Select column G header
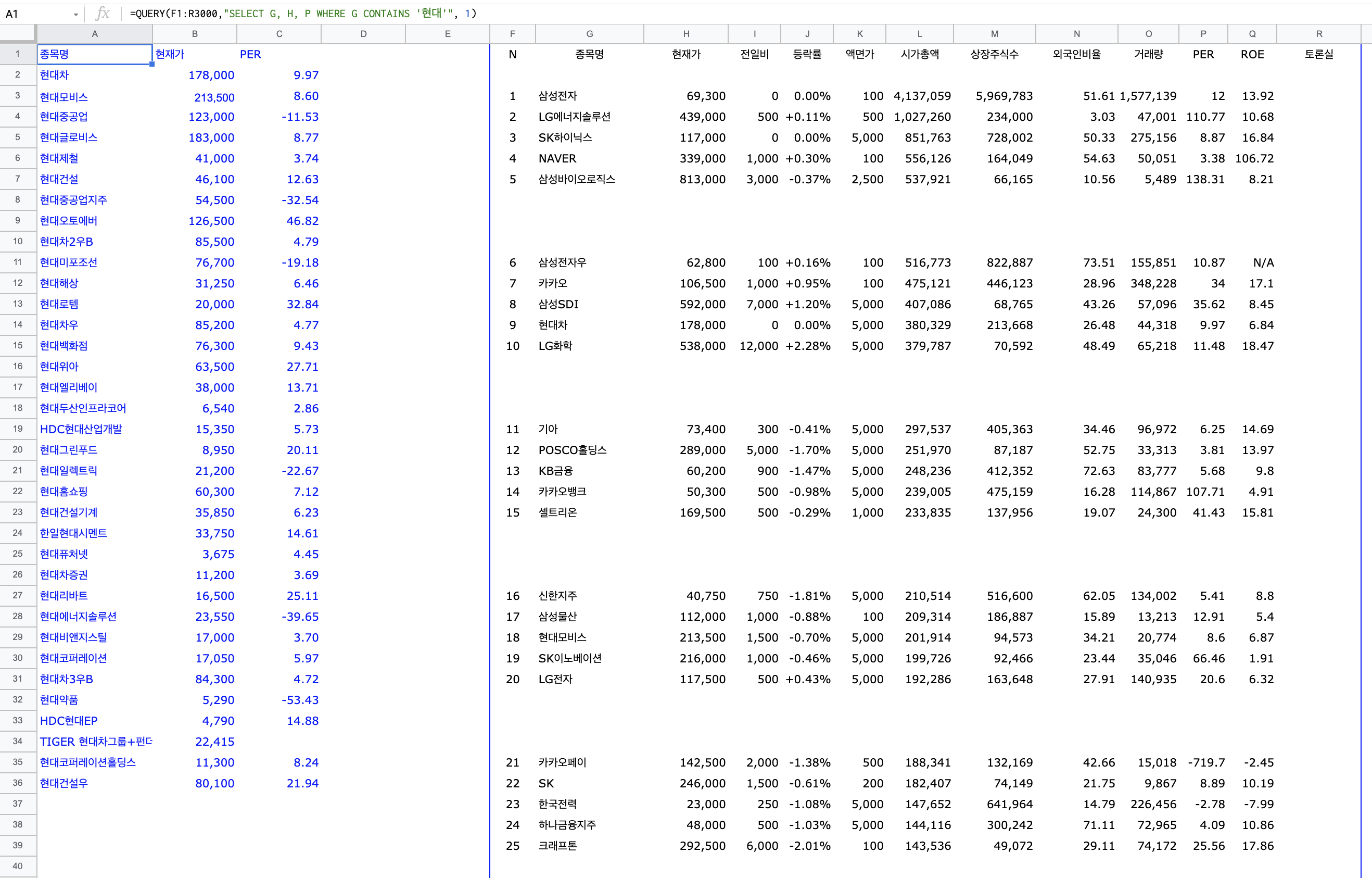Viewport: 1372px width, 878px height. (x=589, y=34)
